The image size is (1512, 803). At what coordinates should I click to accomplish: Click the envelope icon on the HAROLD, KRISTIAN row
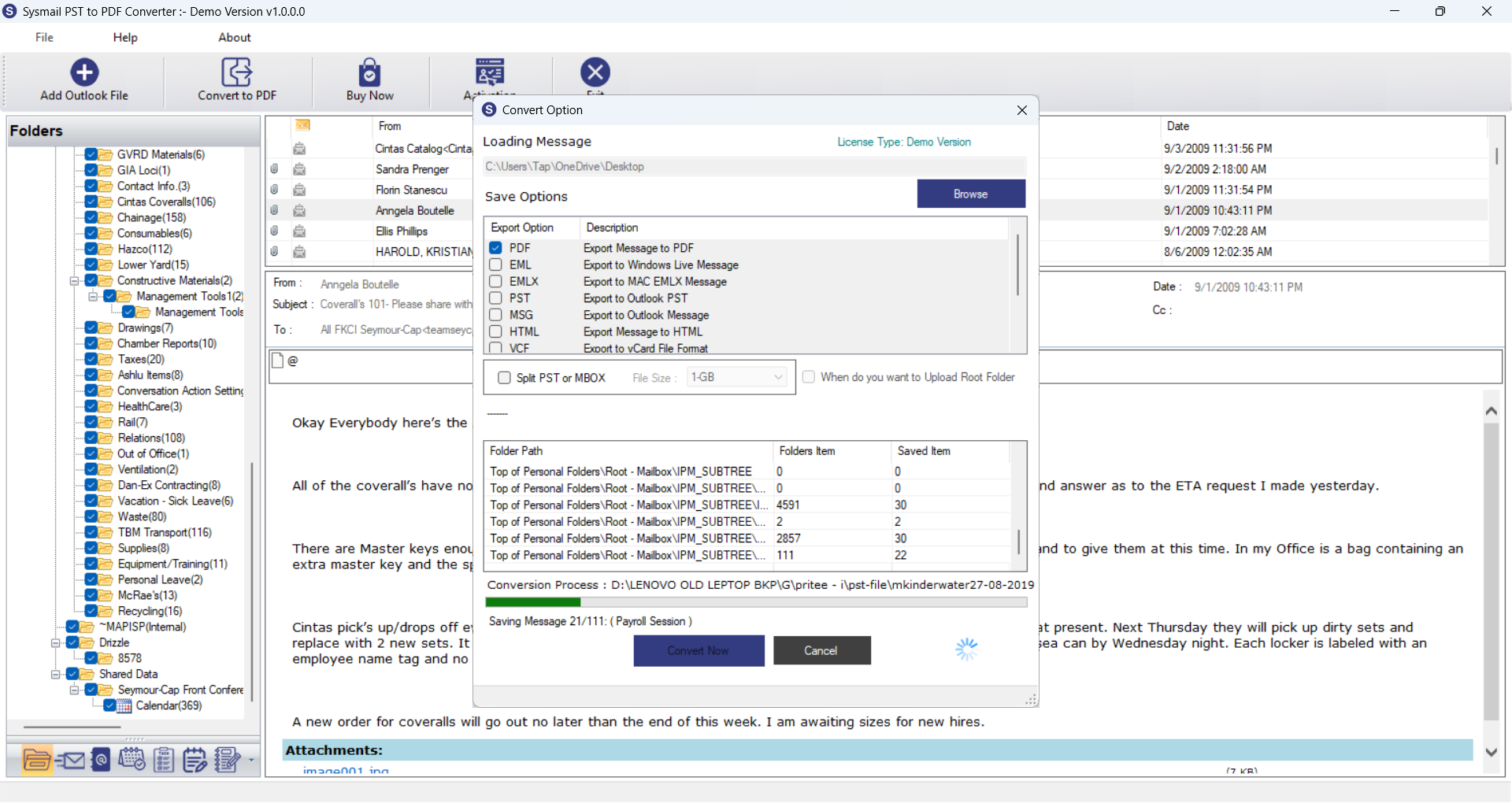pyautogui.click(x=299, y=252)
